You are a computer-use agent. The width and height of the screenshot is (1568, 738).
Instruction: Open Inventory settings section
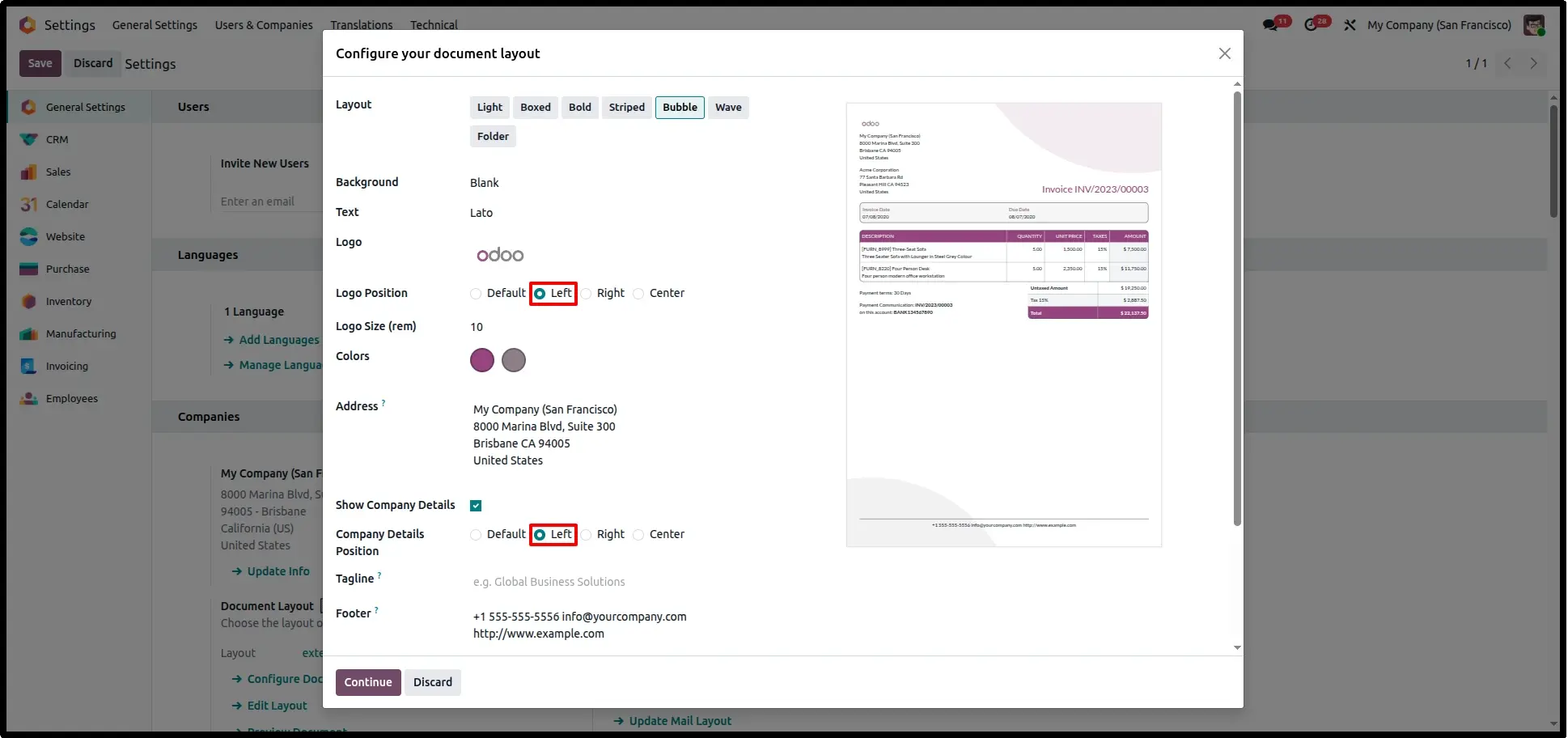(79, 301)
